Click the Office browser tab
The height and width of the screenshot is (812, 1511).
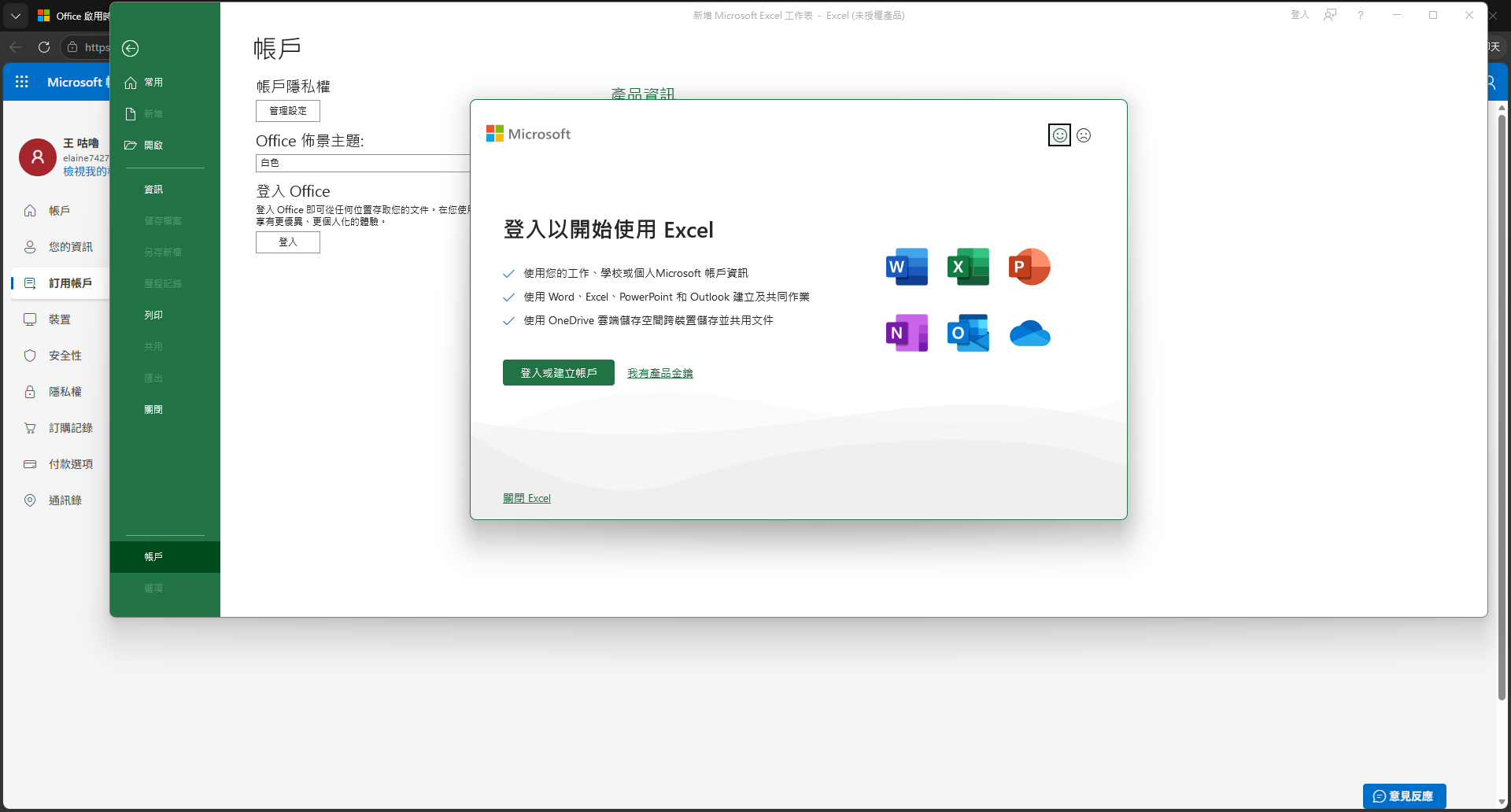click(x=72, y=16)
